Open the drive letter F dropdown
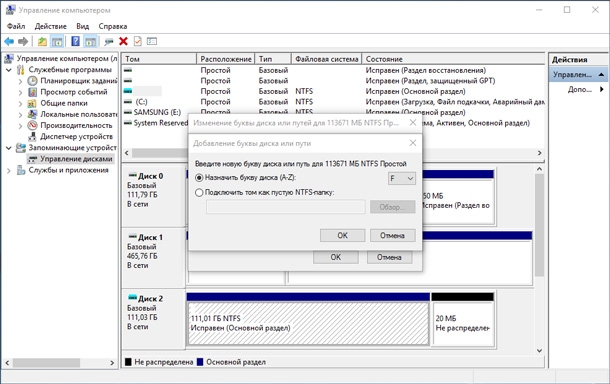The width and height of the screenshot is (610, 384). pyautogui.click(x=401, y=178)
